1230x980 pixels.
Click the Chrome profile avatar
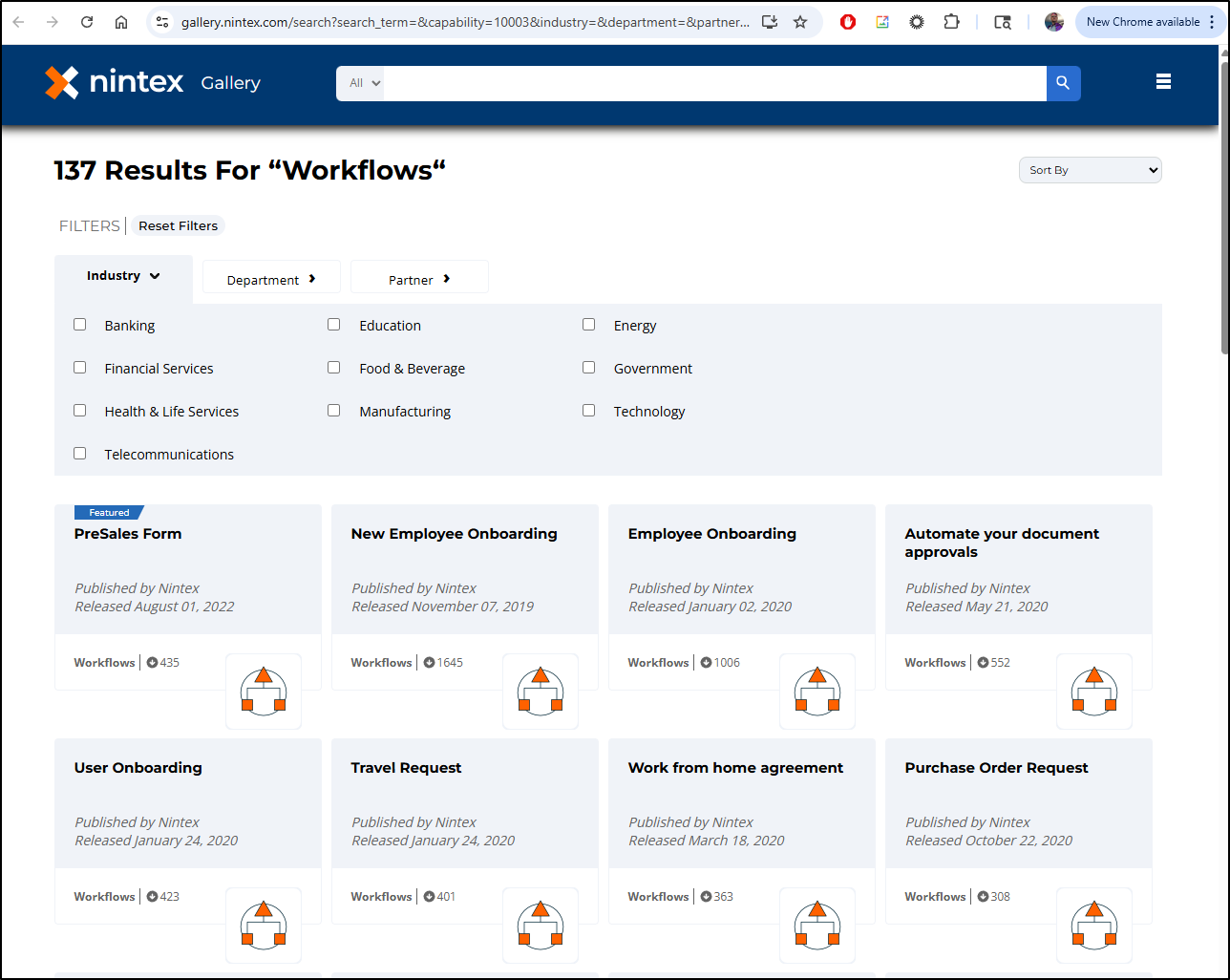[x=1054, y=22]
